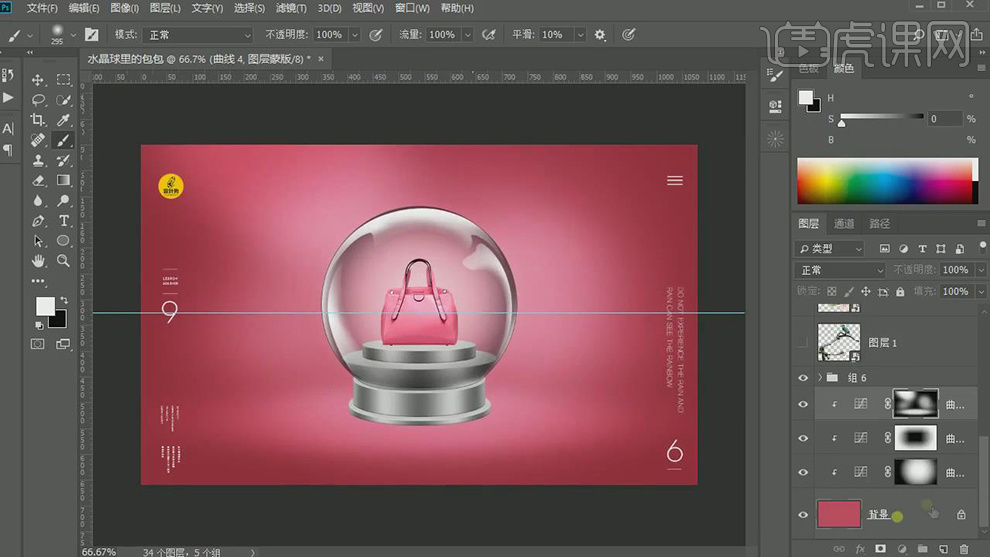Hide the 组 6 layer group
Viewport: 990px width, 557px height.
tap(802, 378)
